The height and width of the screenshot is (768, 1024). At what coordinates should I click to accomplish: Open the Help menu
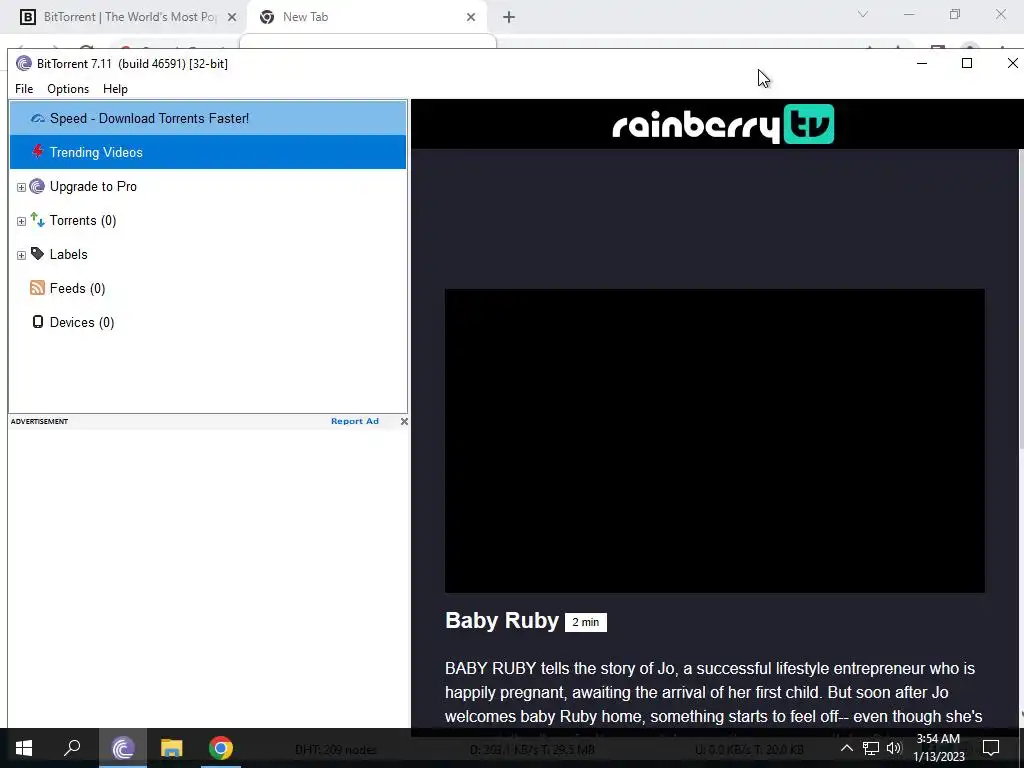click(116, 89)
